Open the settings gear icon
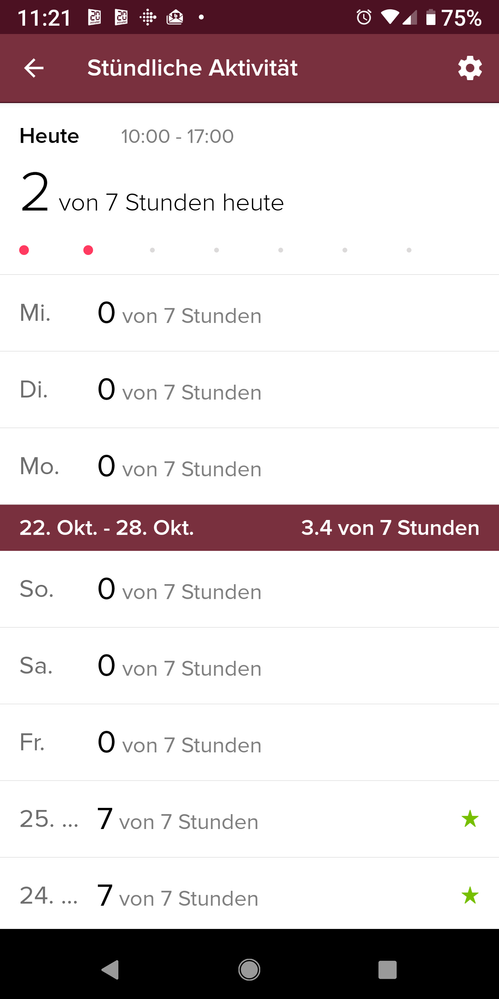 pyautogui.click(x=470, y=68)
